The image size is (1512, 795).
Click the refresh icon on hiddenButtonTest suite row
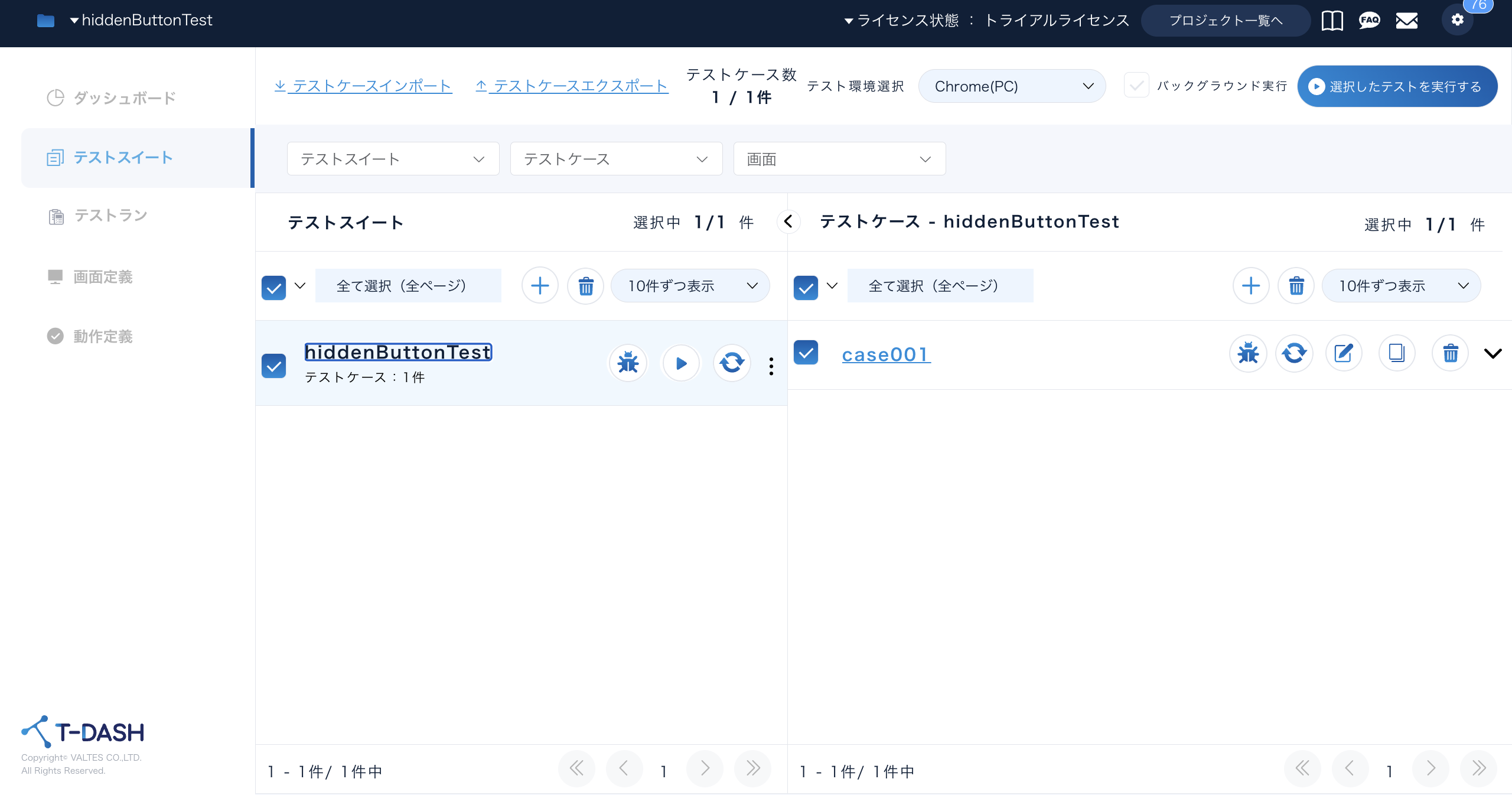click(x=732, y=363)
